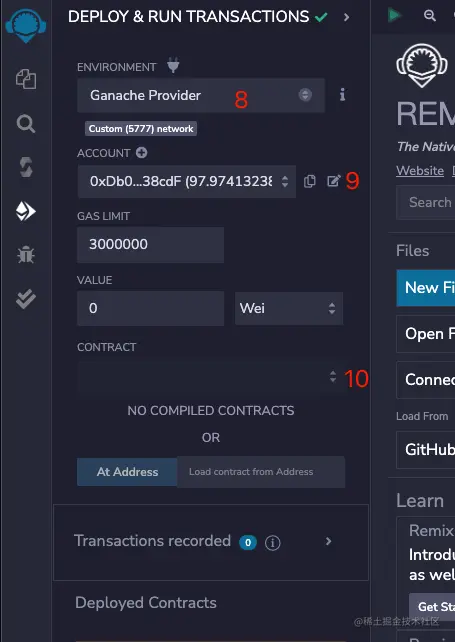Click the plus icon next to ACCOUNT
455x642 pixels.
click(x=142, y=153)
